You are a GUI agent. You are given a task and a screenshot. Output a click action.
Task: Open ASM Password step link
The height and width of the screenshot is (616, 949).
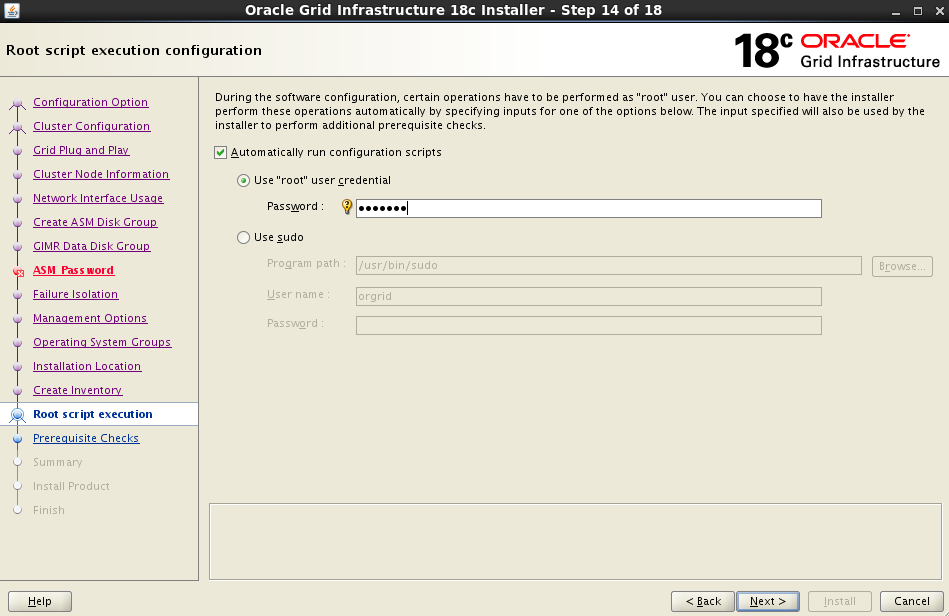pos(73,270)
